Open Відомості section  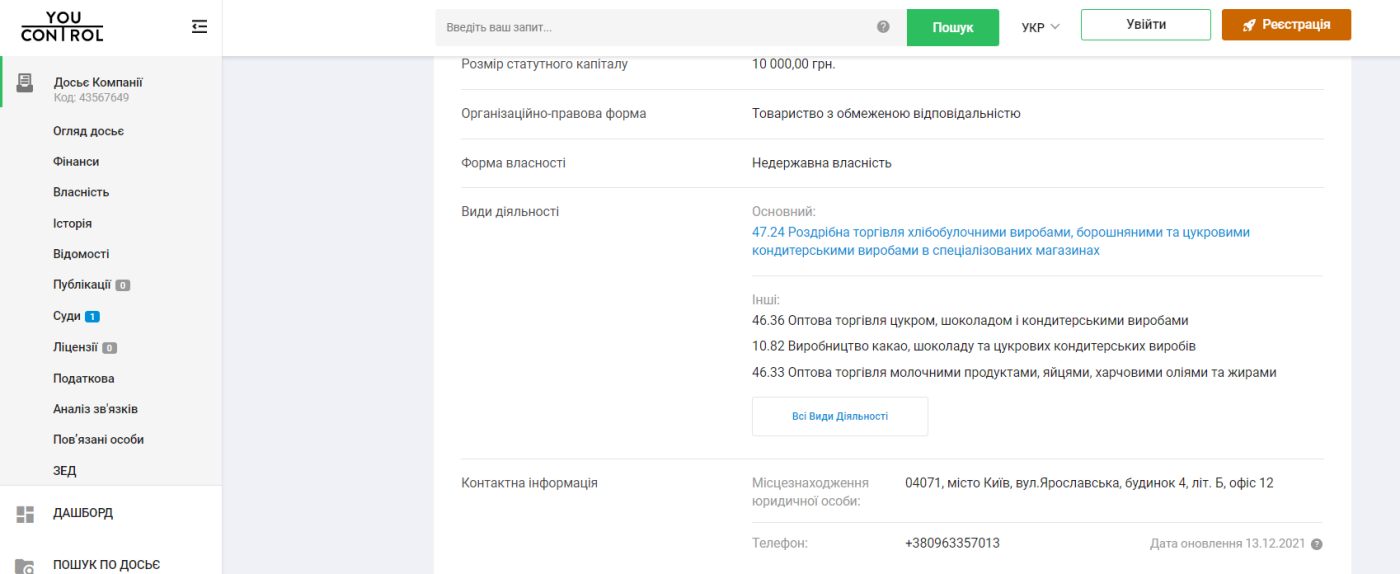(x=81, y=254)
